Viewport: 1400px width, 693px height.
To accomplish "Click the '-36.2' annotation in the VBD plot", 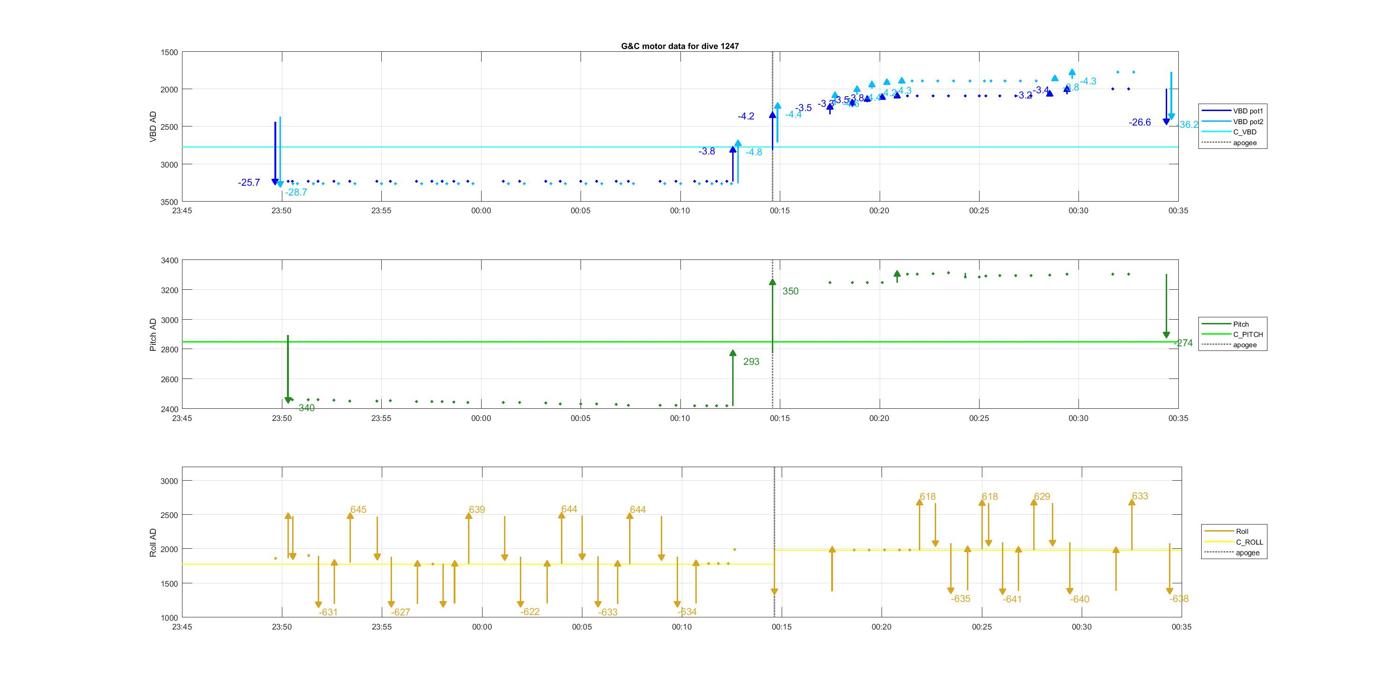I will tap(1187, 125).
